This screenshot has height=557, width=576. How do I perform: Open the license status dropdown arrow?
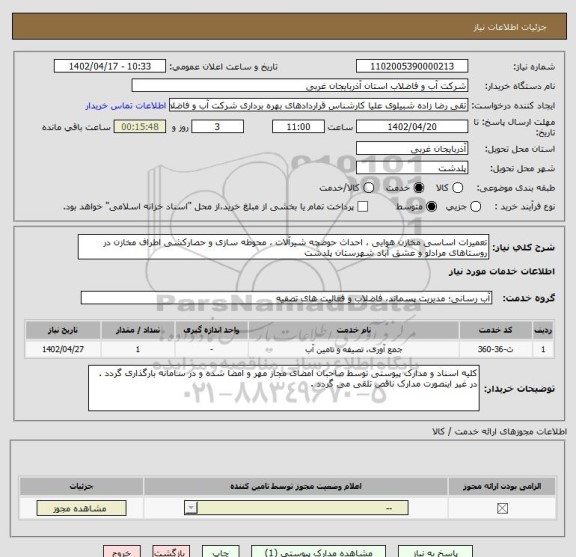(191, 508)
